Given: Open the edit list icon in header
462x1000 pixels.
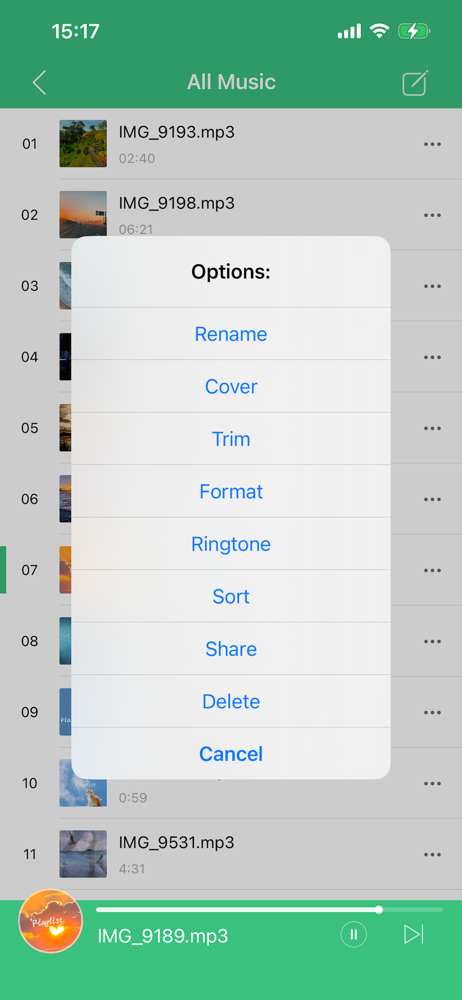Looking at the screenshot, I should click(x=415, y=83).
